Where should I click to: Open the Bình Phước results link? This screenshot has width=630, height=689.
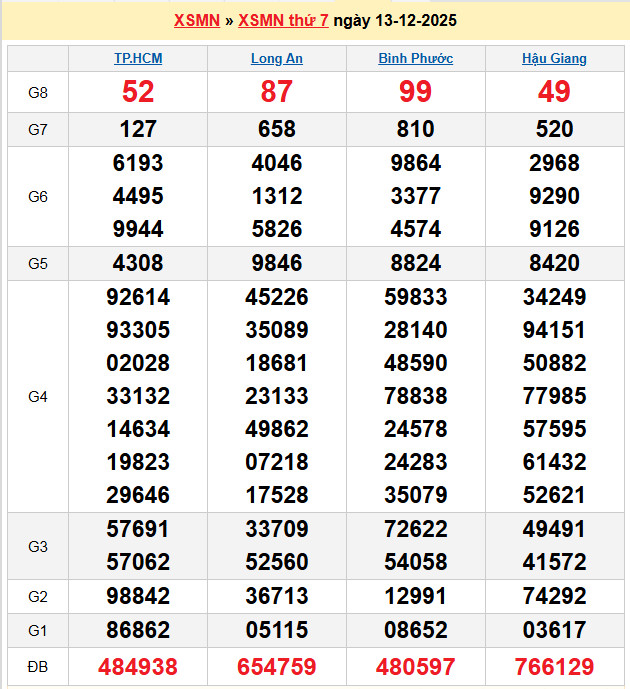pyautogui.click(x=415, y=58)
